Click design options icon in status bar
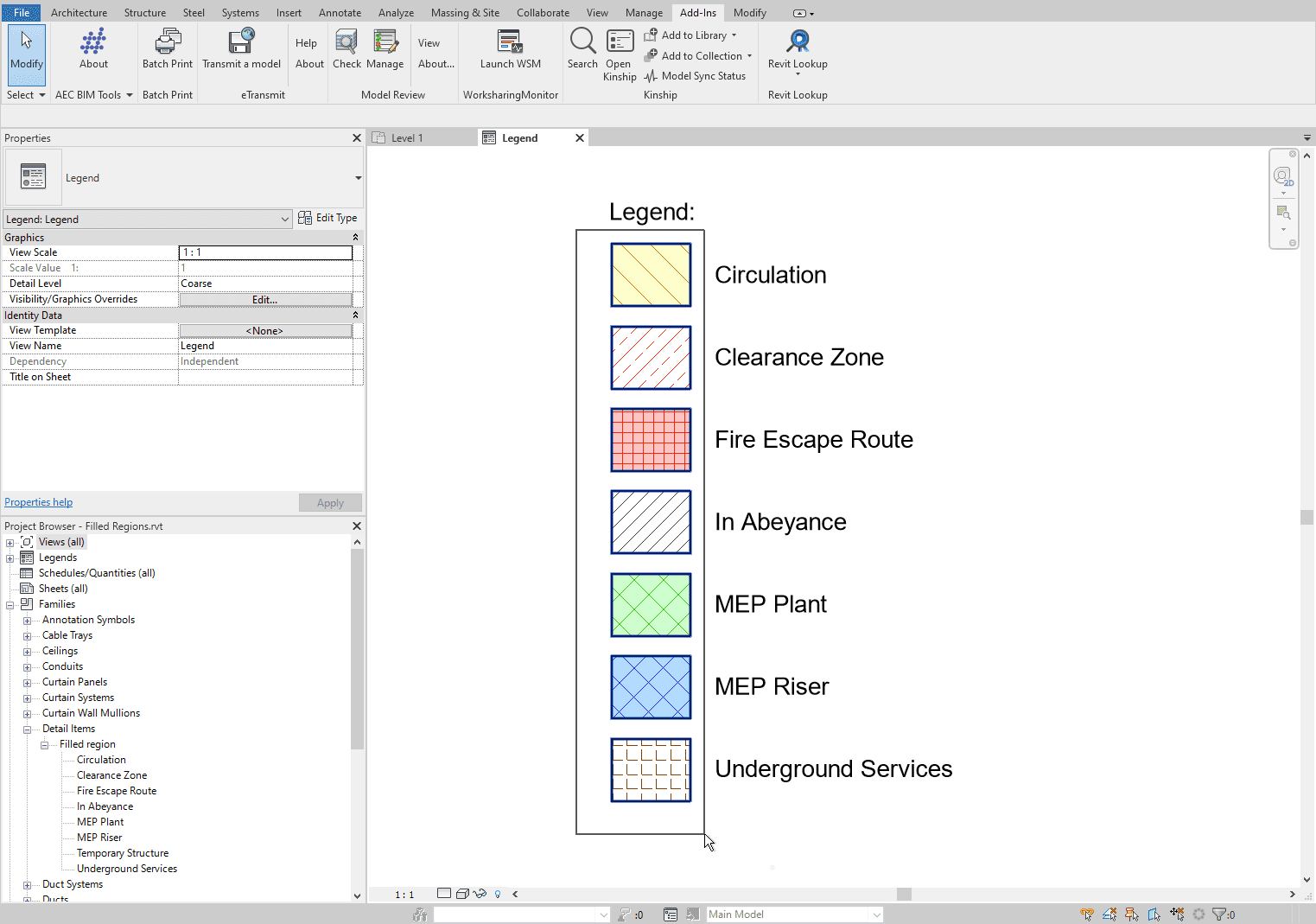This screenshot has width=1316, height=924. point(671,914)
